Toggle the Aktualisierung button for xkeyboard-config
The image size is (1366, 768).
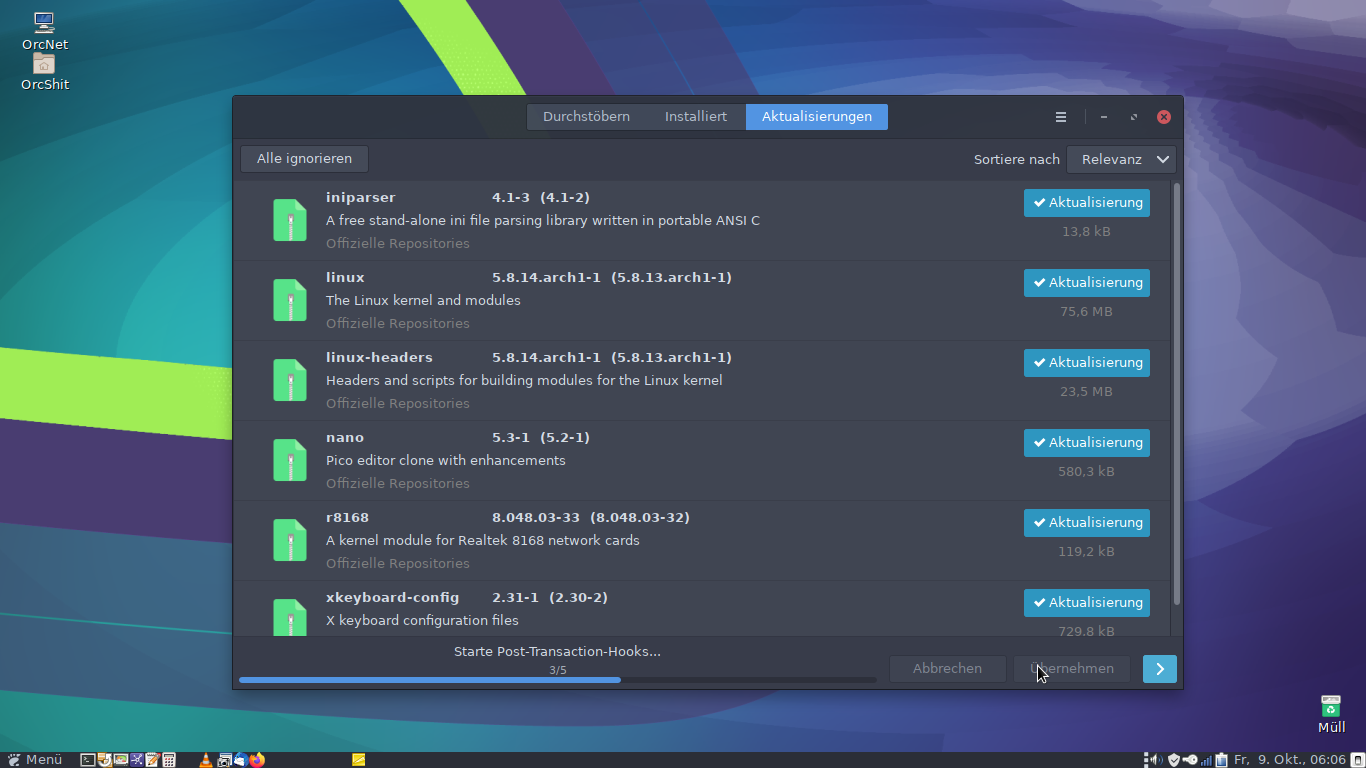[x=1087, y=603]
